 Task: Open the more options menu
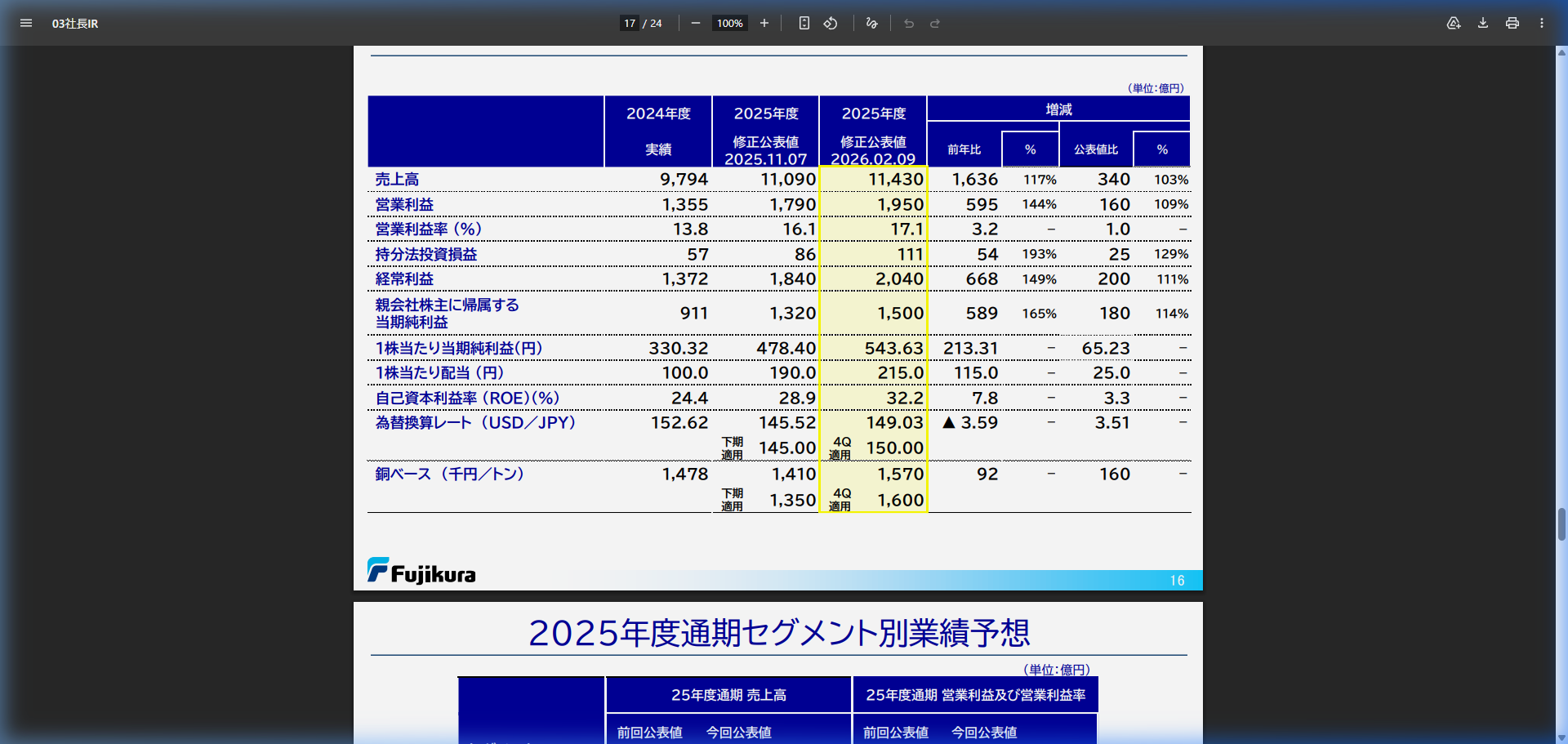point(1542,24)
